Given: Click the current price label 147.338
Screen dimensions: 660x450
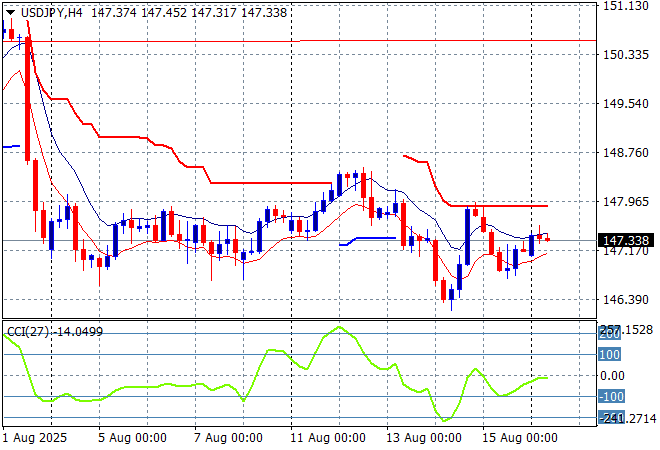Looking at the screenshot, I should [x=626, y=241].
